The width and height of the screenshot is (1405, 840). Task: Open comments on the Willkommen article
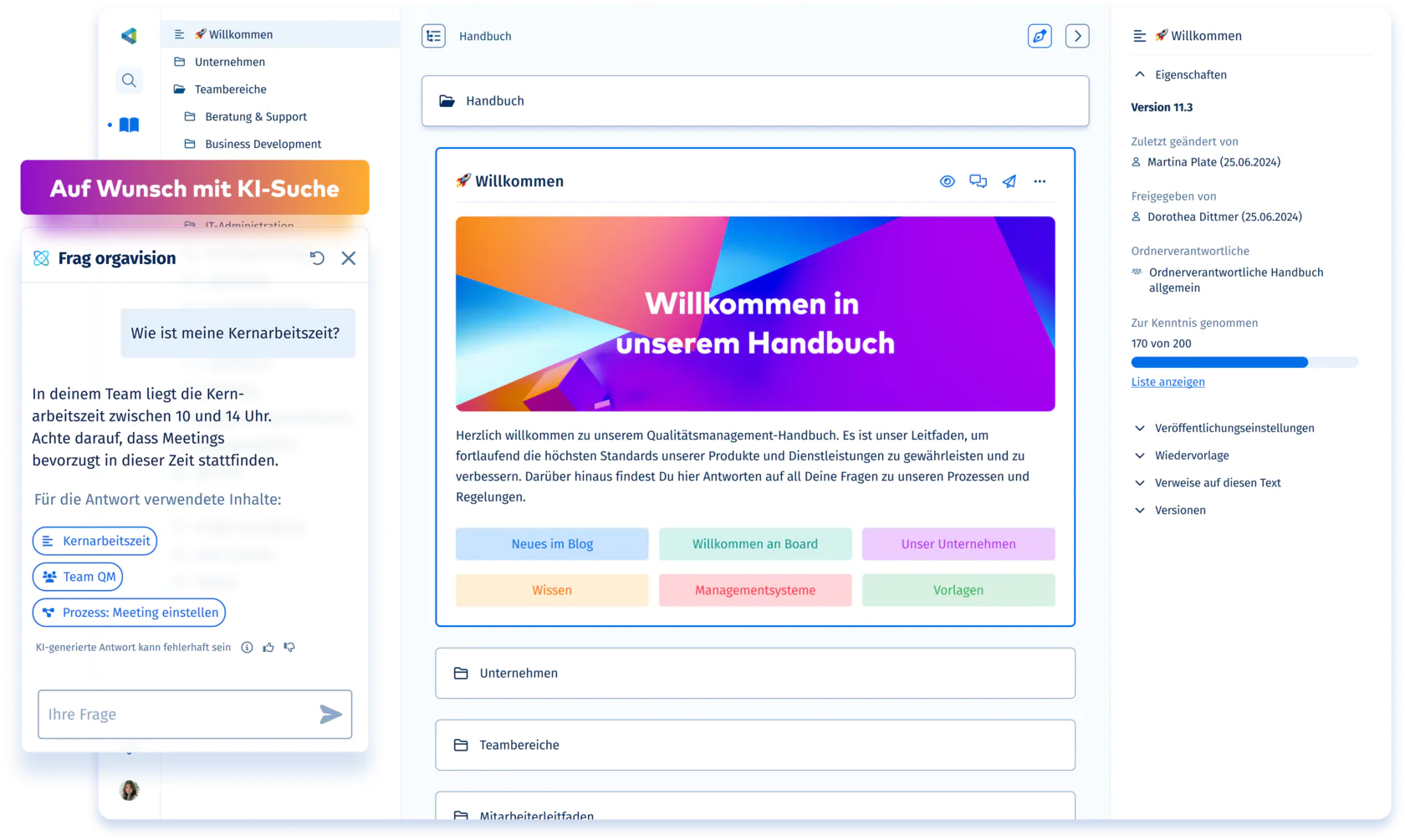(978, 181)
